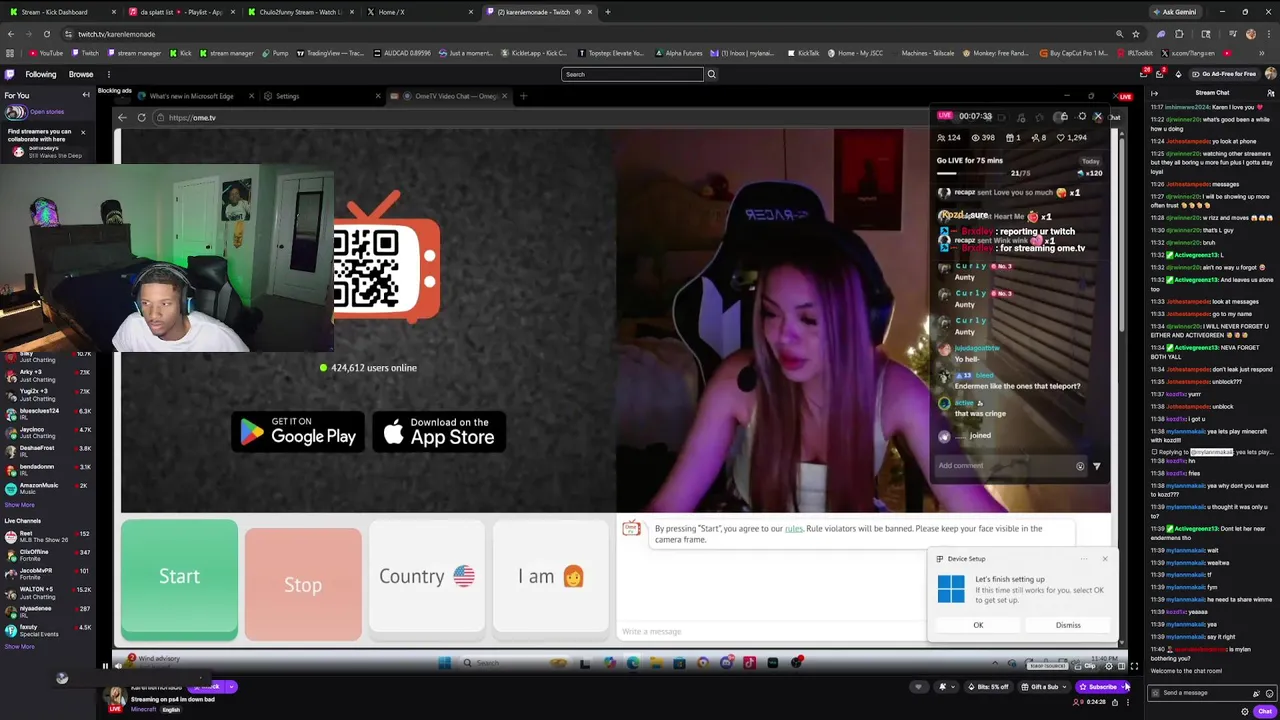Open emote picker in chat input
Viewport: 1280px width, 720px height.
[1269, 693]
